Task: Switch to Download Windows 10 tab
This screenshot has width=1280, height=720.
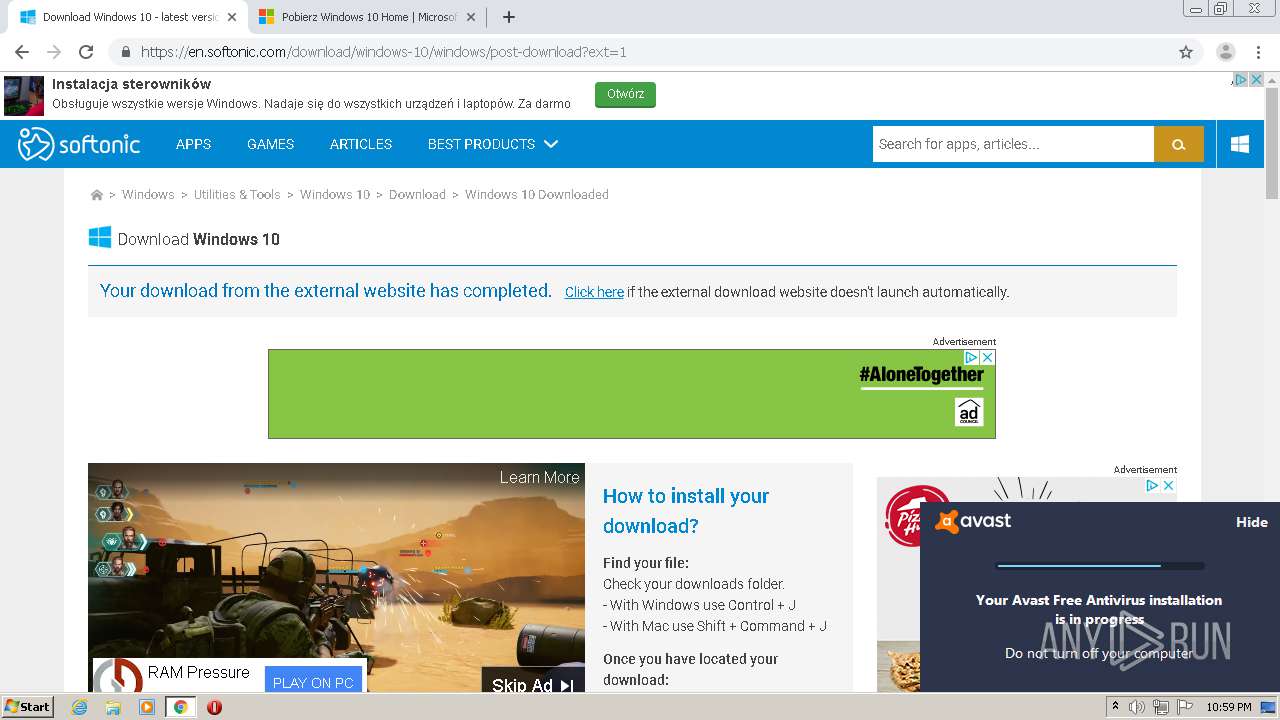Action: point(128,17)
